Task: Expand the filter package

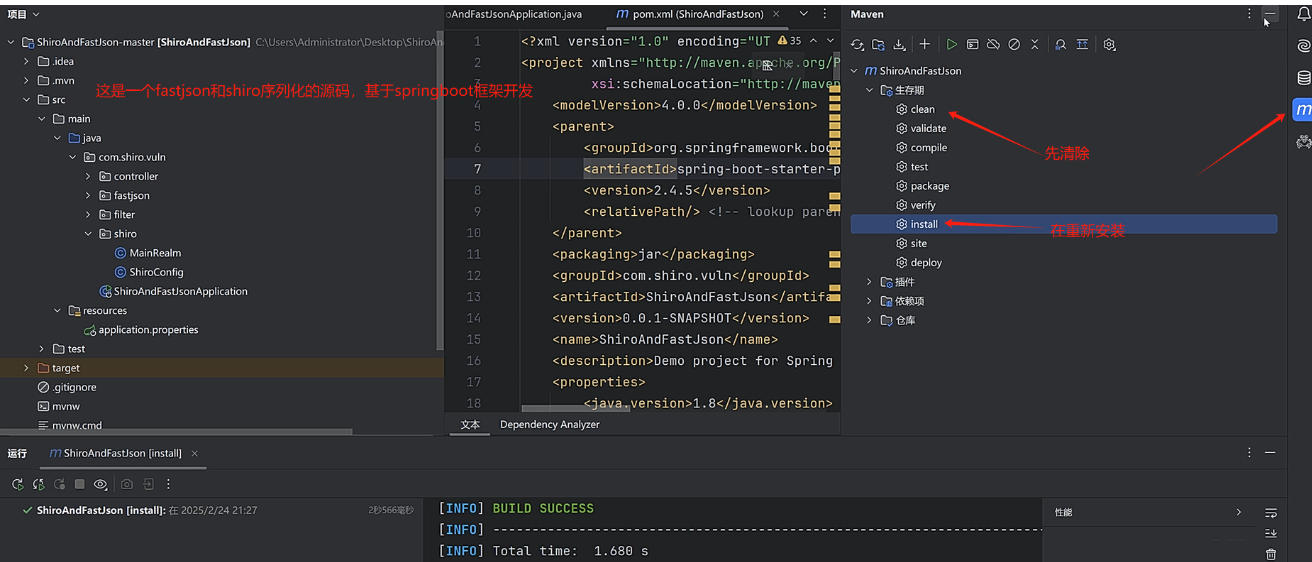Action: point(88,215)
